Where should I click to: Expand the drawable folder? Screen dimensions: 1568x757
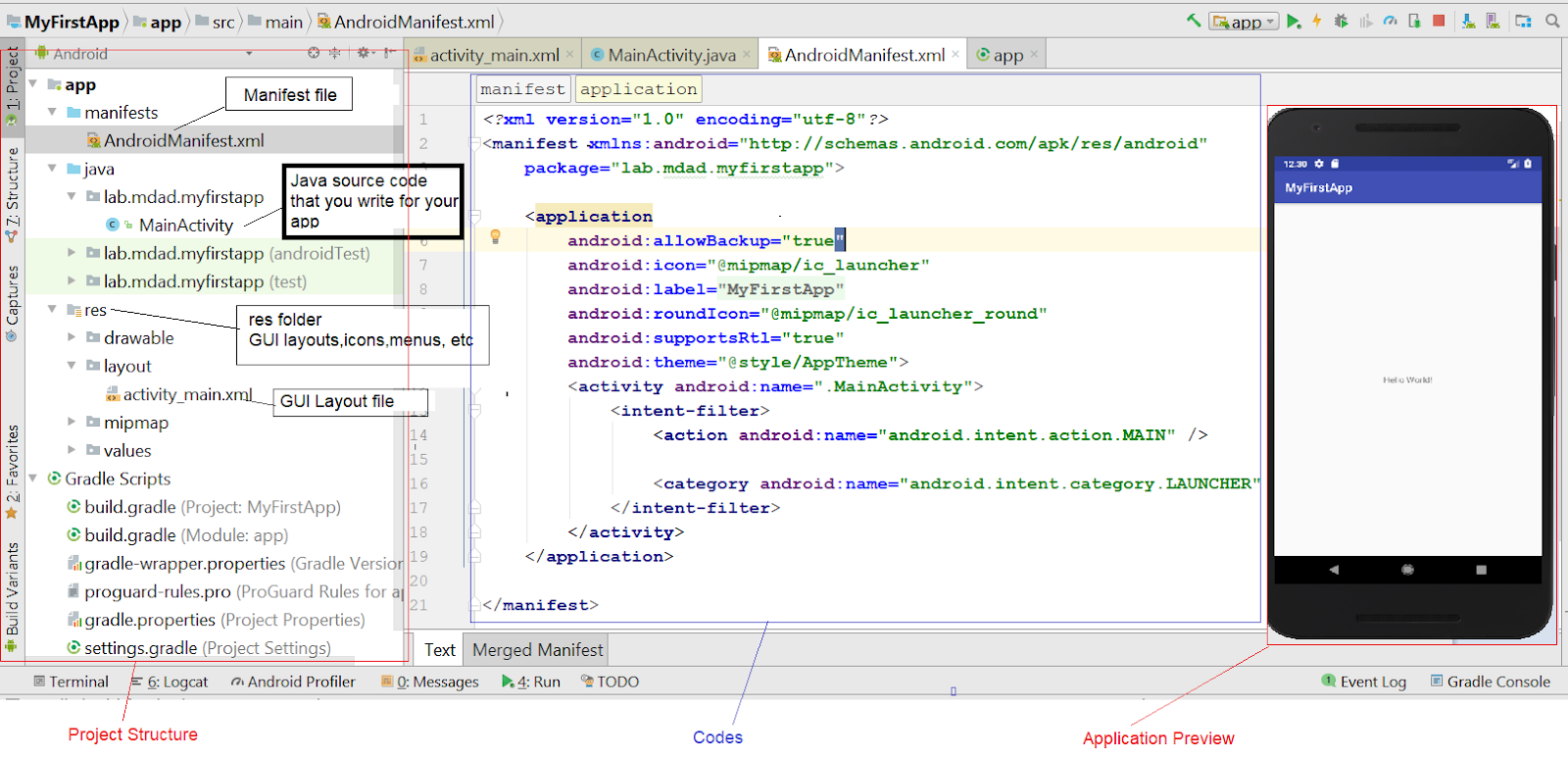click(72, 337)
